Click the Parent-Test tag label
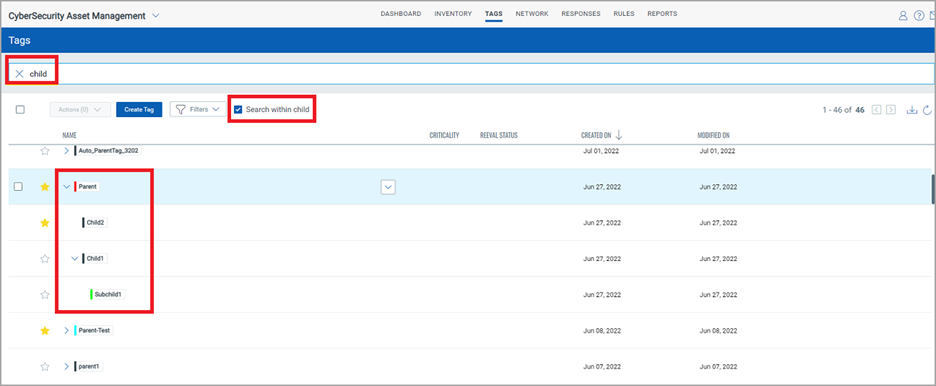Viewport: 936px width, 386px height. point(94,331)
